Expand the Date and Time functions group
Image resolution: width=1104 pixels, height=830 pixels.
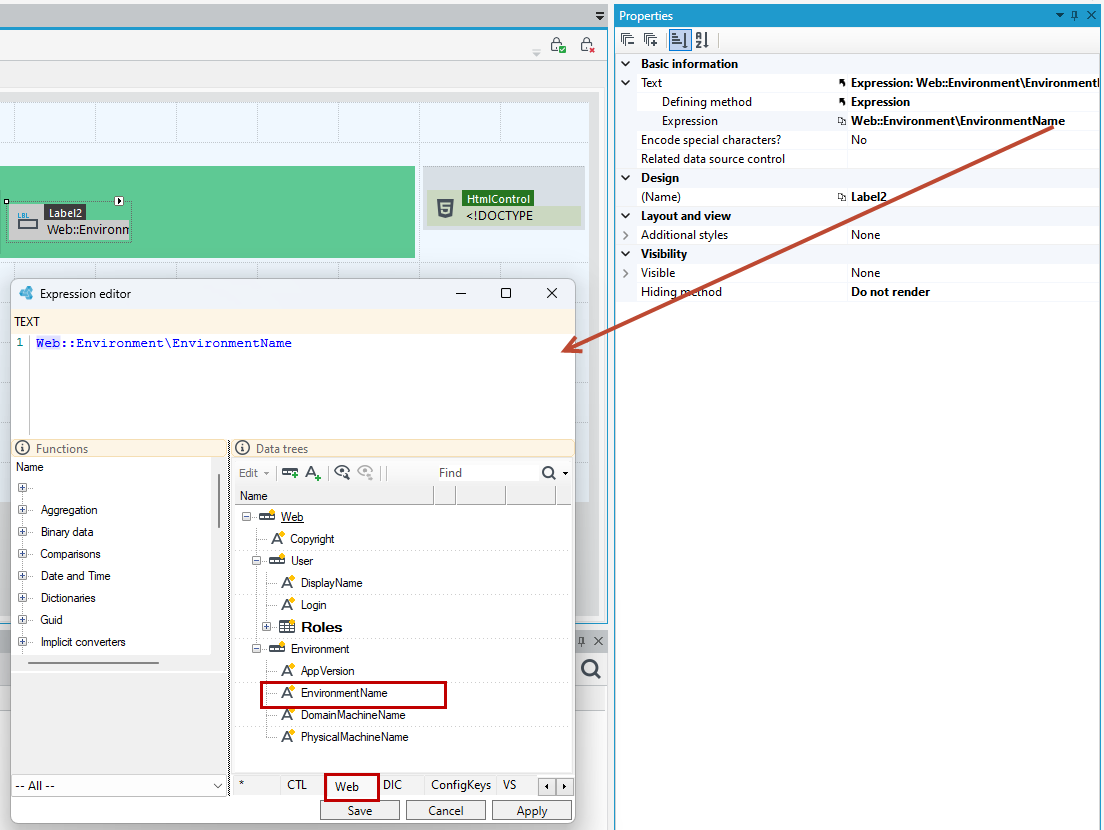click(23, 576)
